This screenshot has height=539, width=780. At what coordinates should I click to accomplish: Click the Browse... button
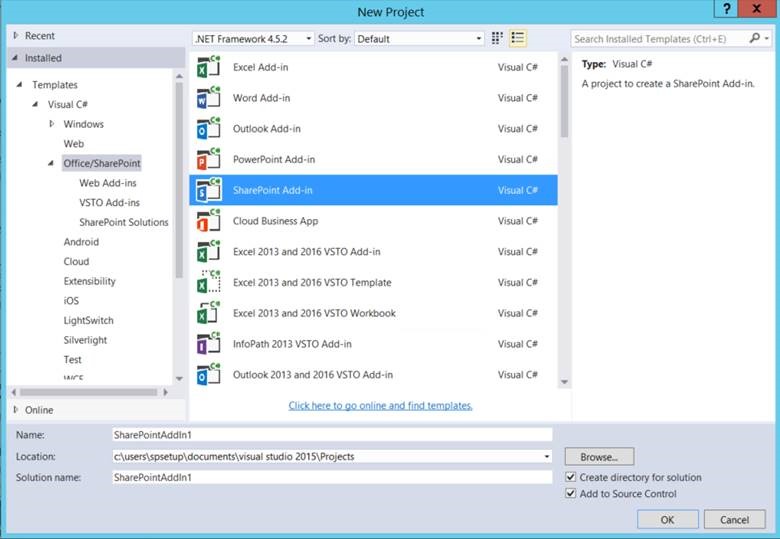coord(599,456)
